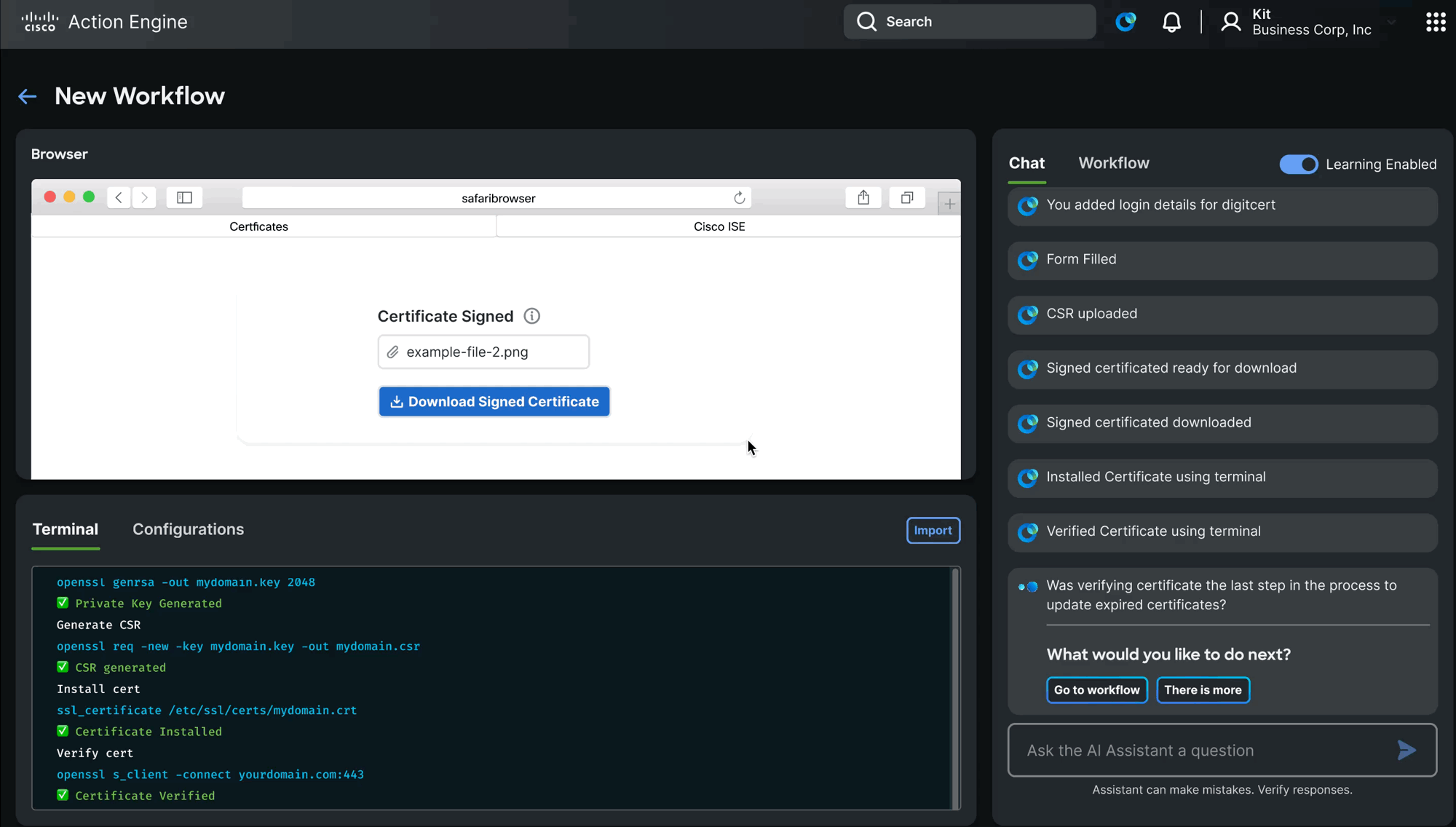Click the notification bell icon
The width and height of the screenshot is (1456, 827).
(x=1172, y=22)
